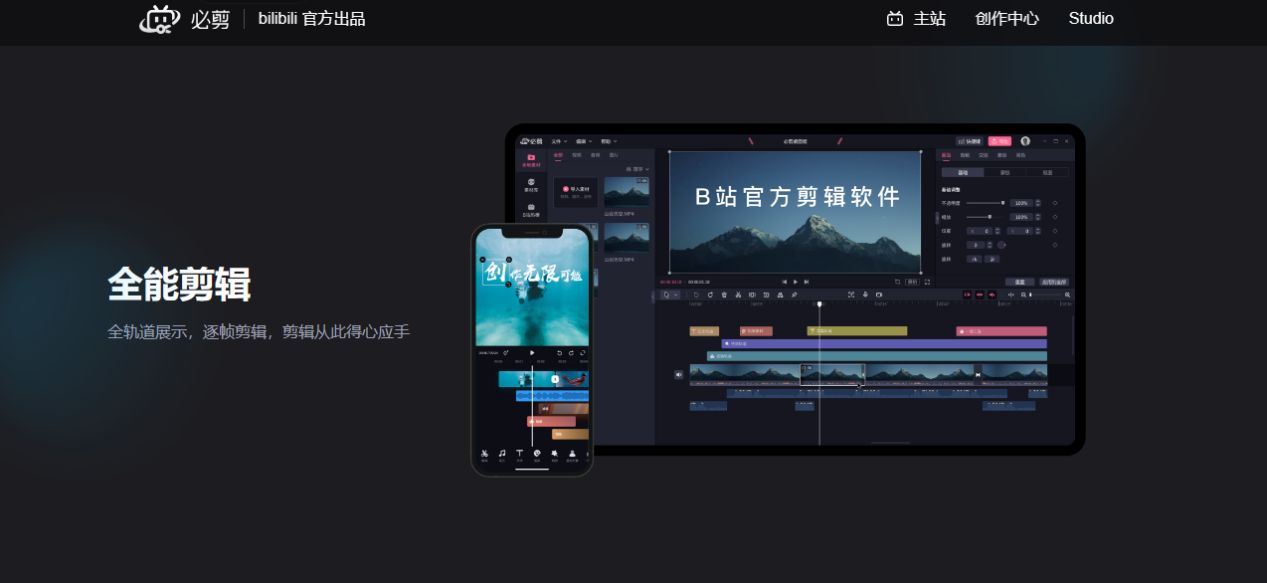
Task: Click the 必剪 logo in the header
Action: pyautogui.click(x=184, y=18)
